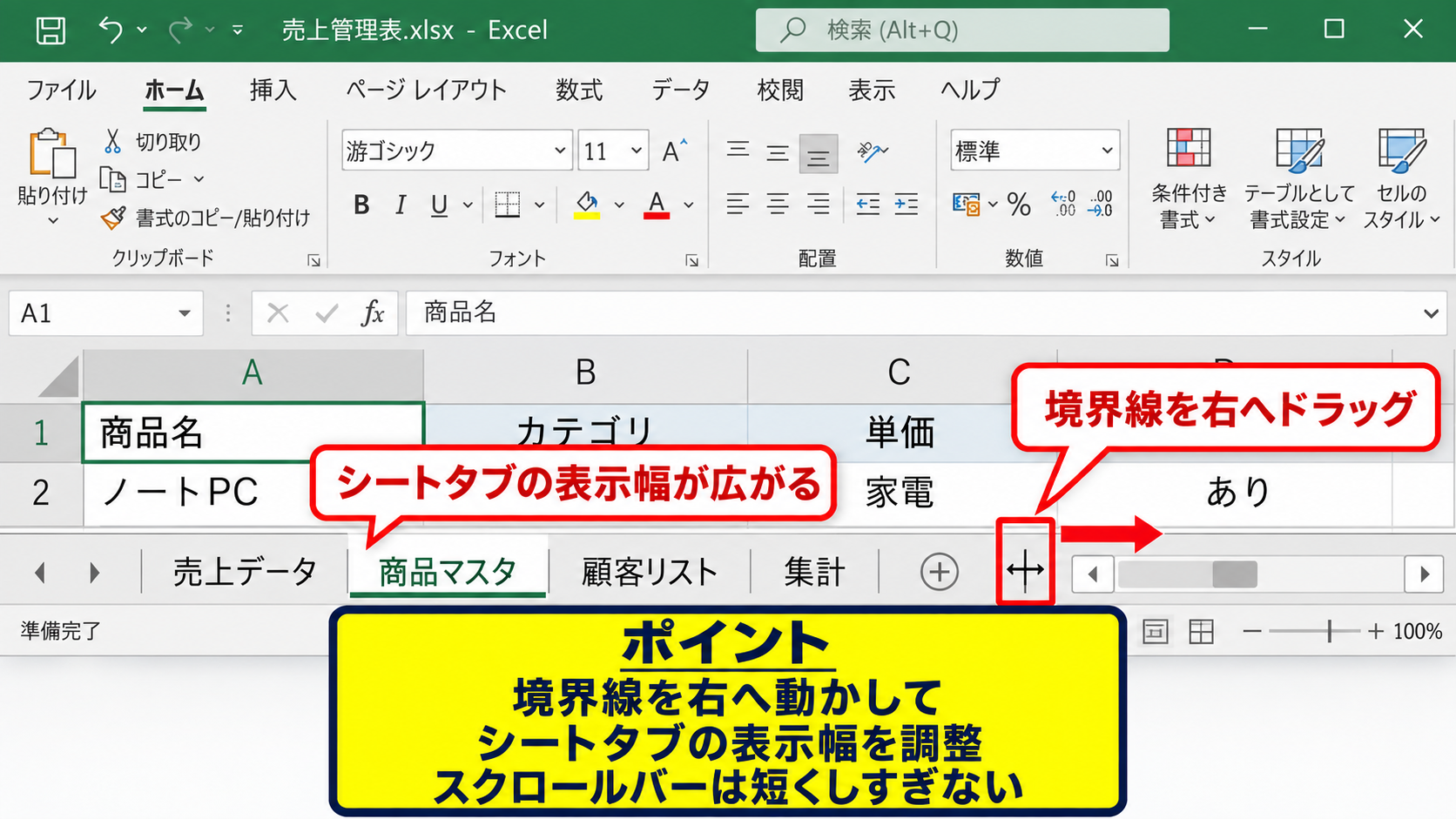
Task: Click the Cut (切り取り) scissors icon
Action: [112, 141]
